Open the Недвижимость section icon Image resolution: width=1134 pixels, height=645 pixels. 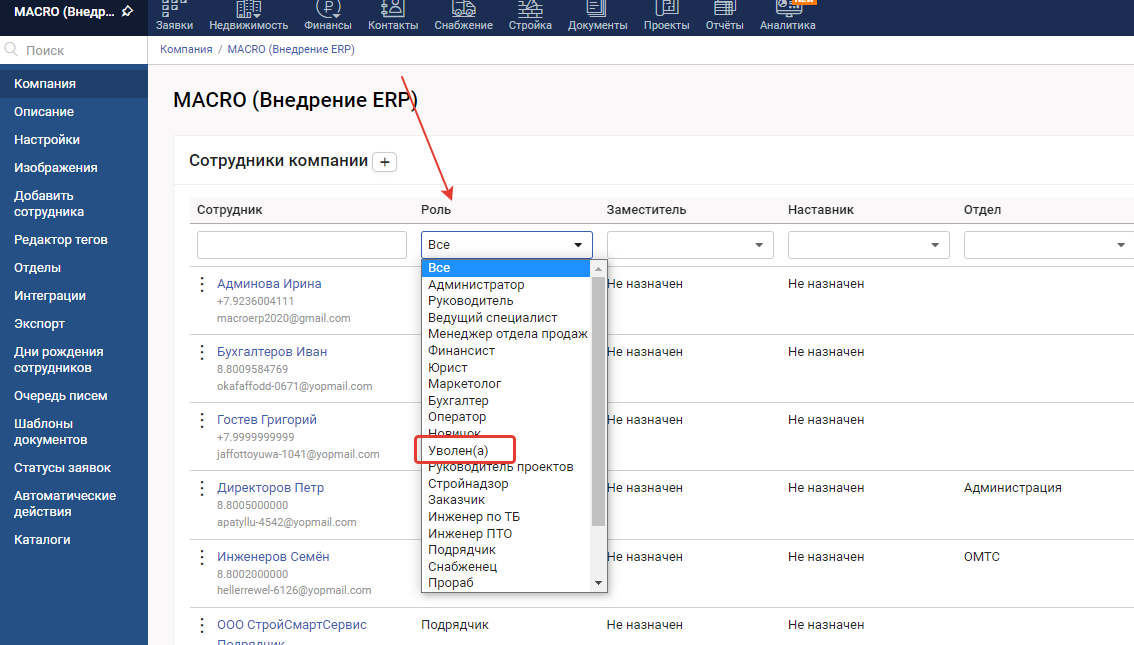point(248,10)
